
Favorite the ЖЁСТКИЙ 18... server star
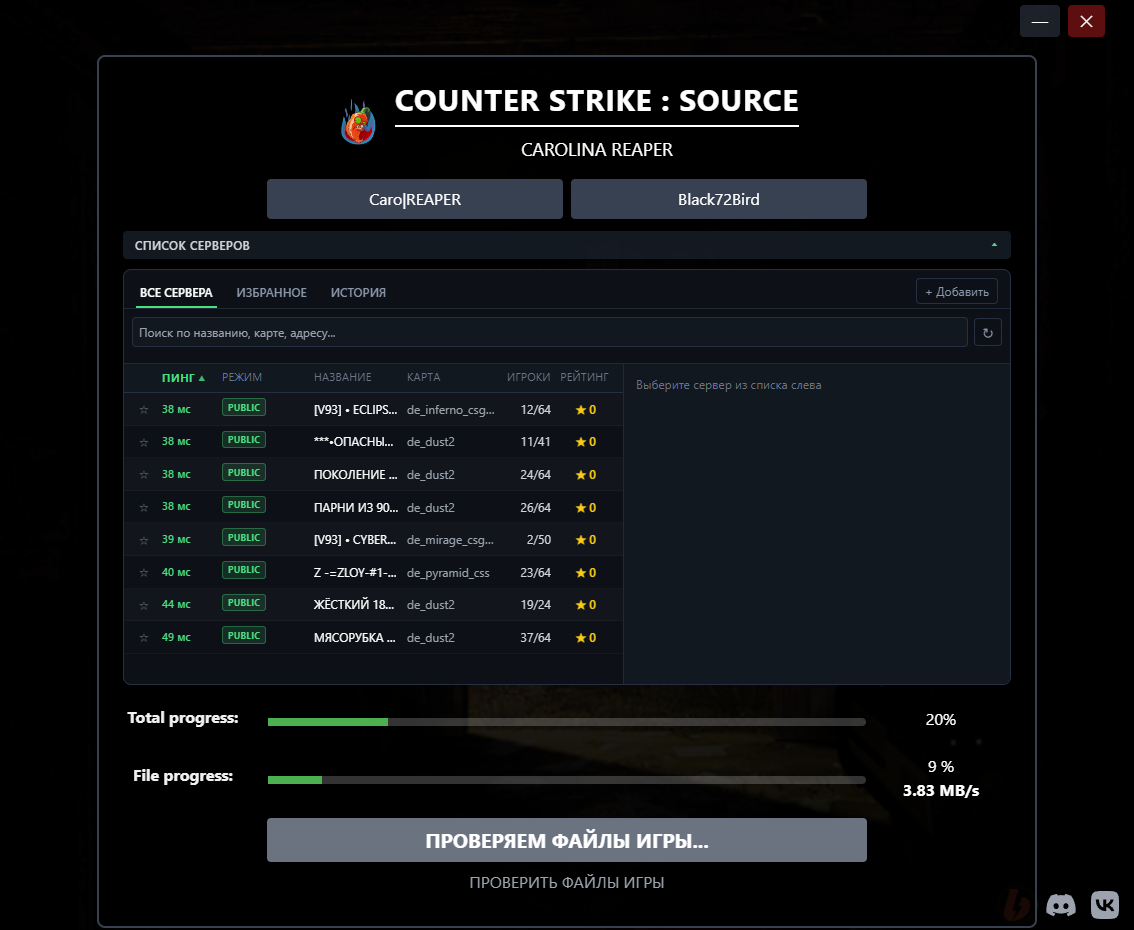[x=144, y=605]
